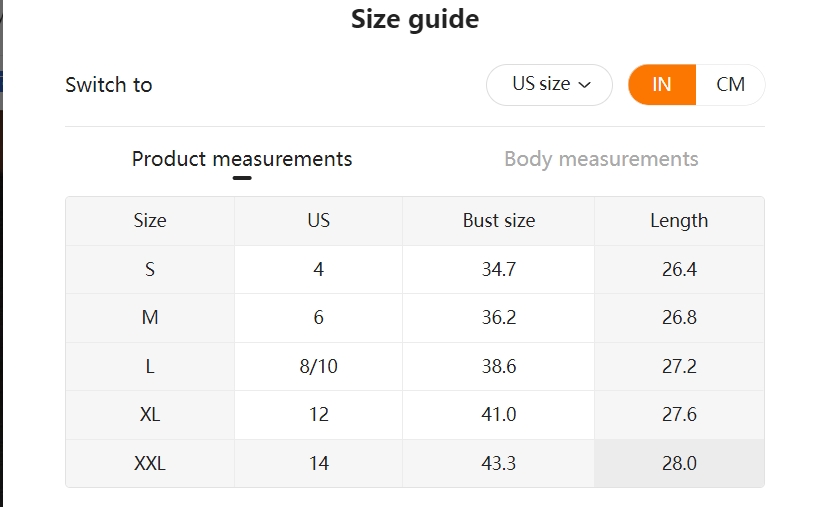Viewport: 825px width, 507px height.
Task: Select the Product measurements tab
Action: pyautogui.click(x=242, y=159)
